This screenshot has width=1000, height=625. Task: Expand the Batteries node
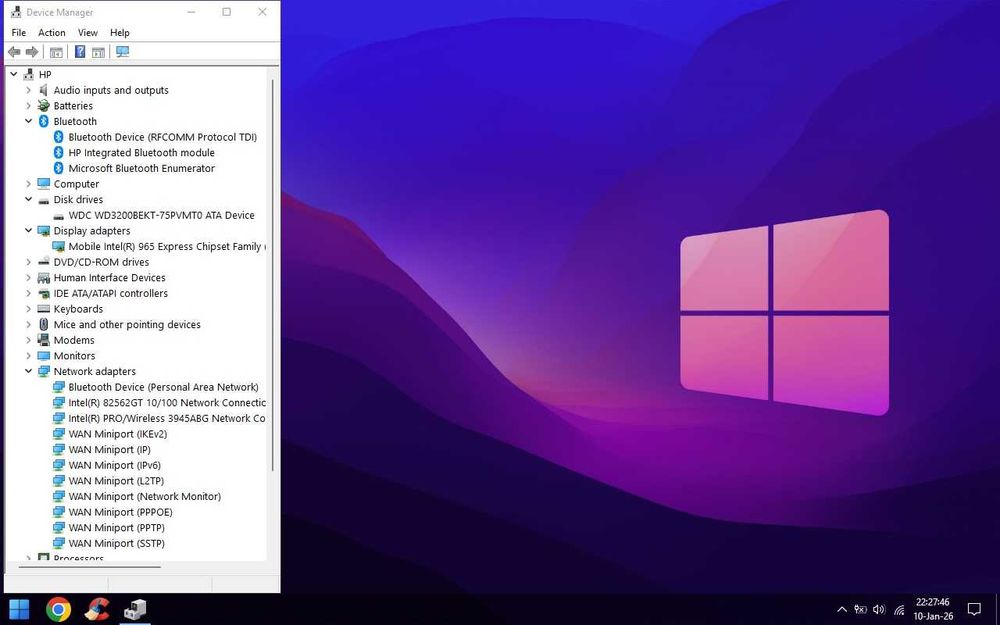tap(28, 106)
